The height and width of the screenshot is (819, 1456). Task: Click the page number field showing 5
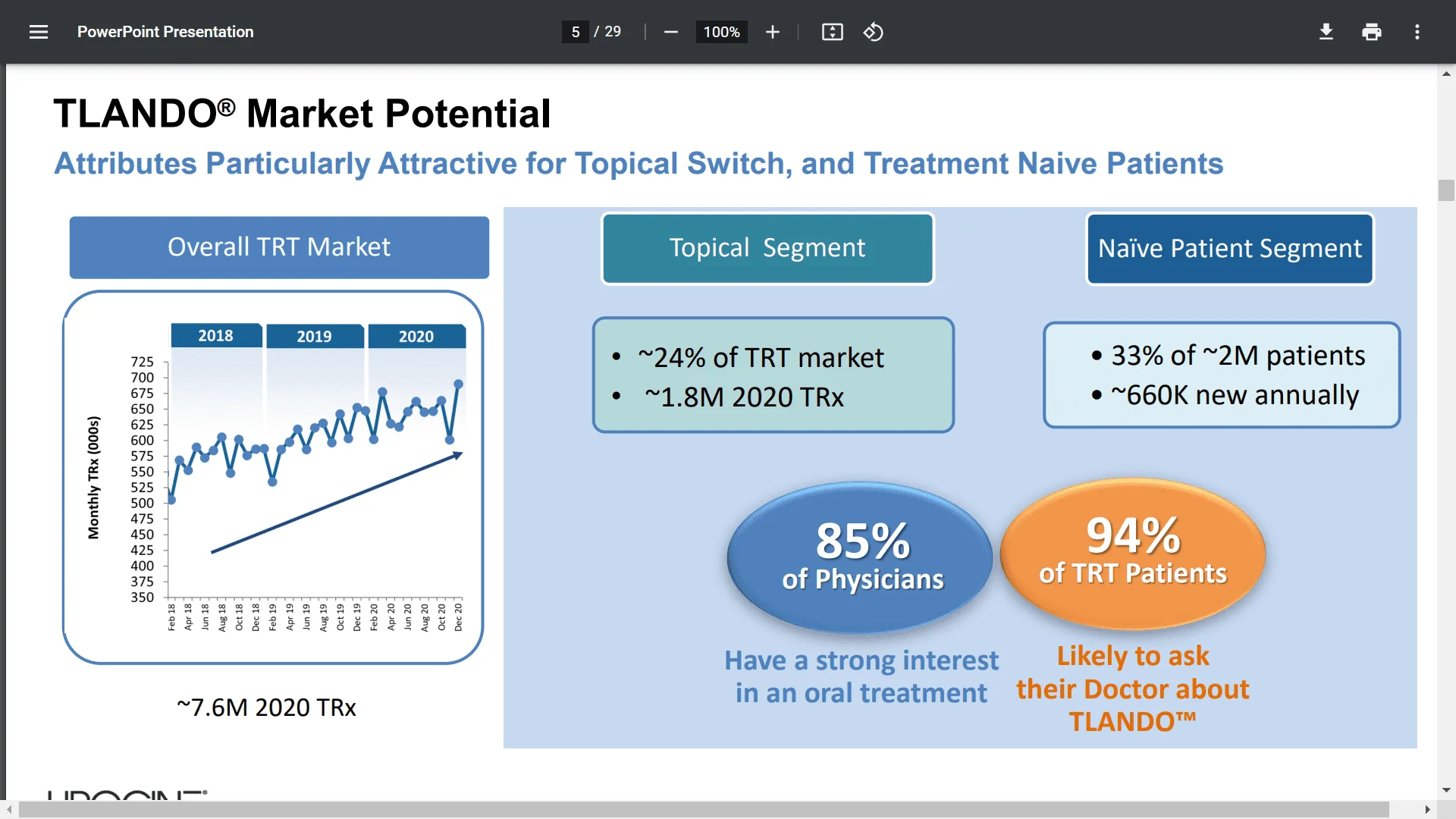pos(576,32)
